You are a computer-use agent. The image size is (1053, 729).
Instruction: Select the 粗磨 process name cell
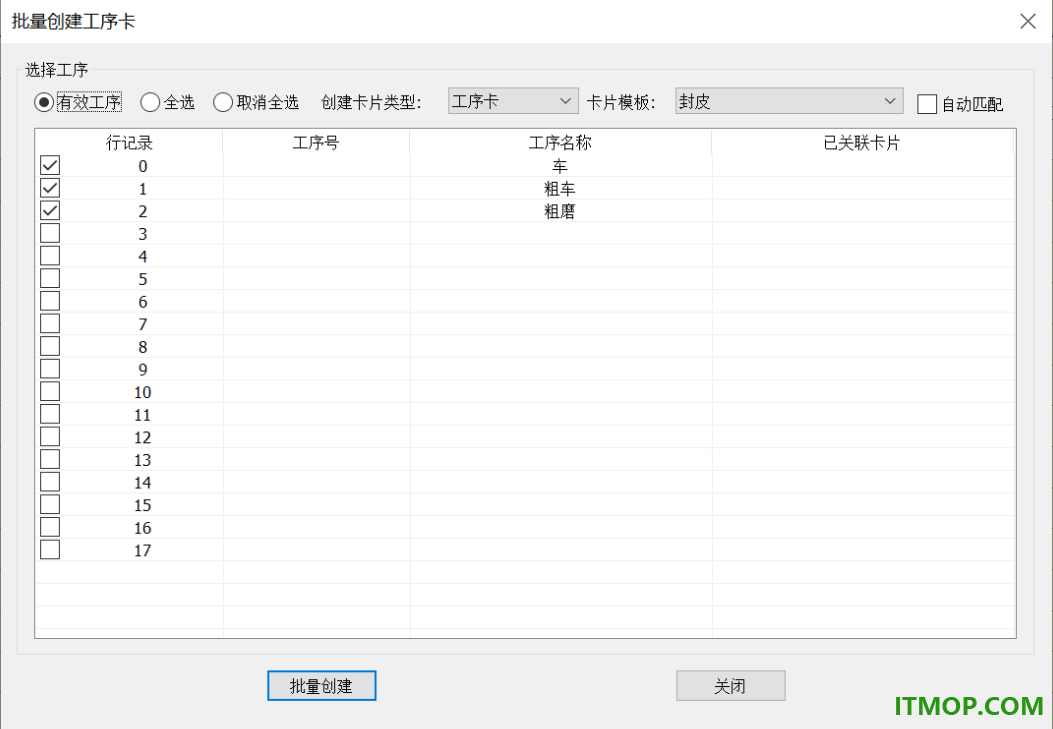click(560, 211)
